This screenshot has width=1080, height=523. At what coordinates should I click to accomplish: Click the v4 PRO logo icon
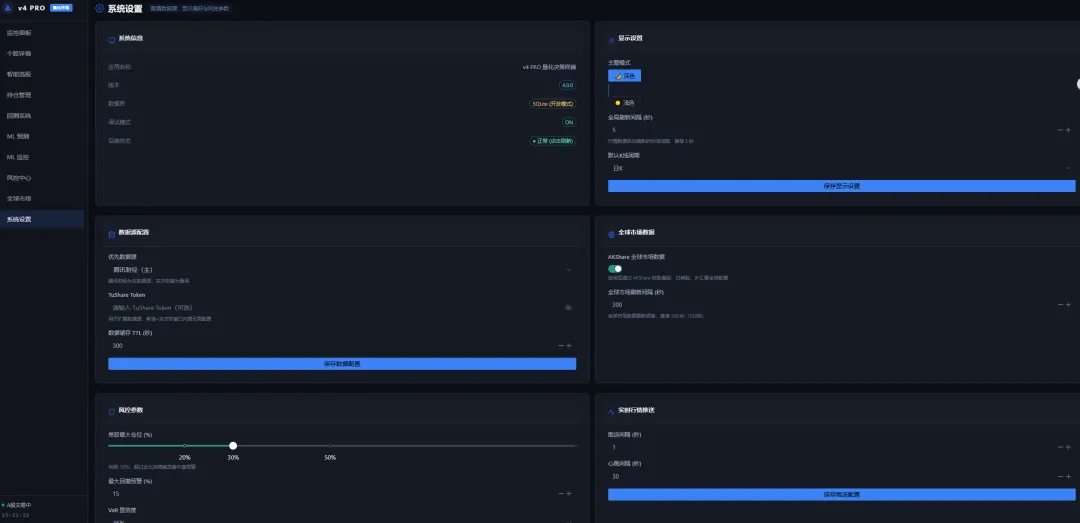[x=8, y=8]
